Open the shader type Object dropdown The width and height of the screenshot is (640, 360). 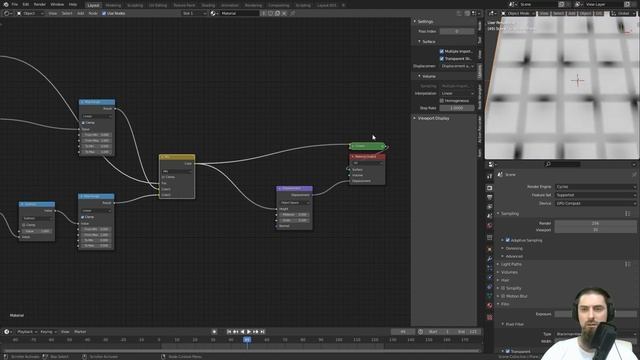tap(30, 13)
